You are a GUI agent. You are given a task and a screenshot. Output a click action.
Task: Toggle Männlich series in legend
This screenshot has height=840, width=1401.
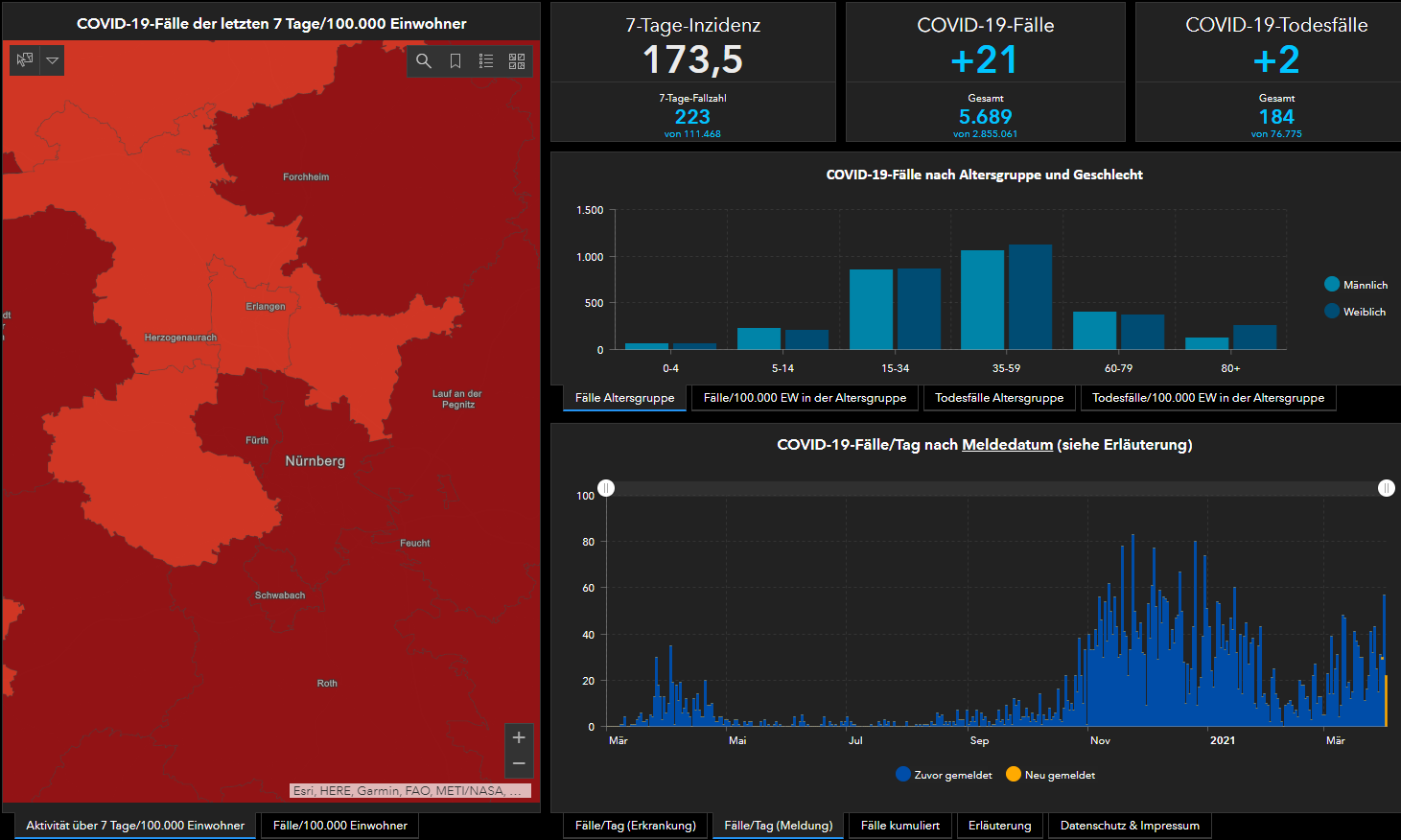[1332, 285]
